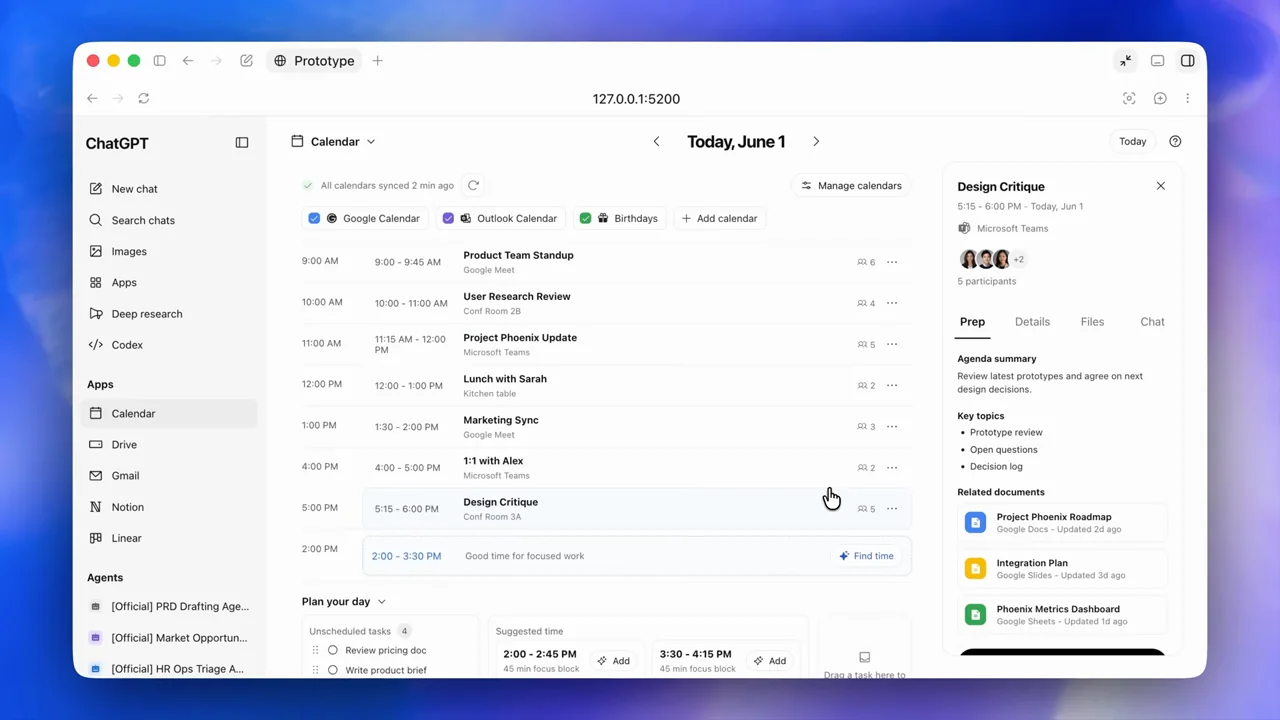Open more options for Project Phoenix Update

[x=892, y=344]
